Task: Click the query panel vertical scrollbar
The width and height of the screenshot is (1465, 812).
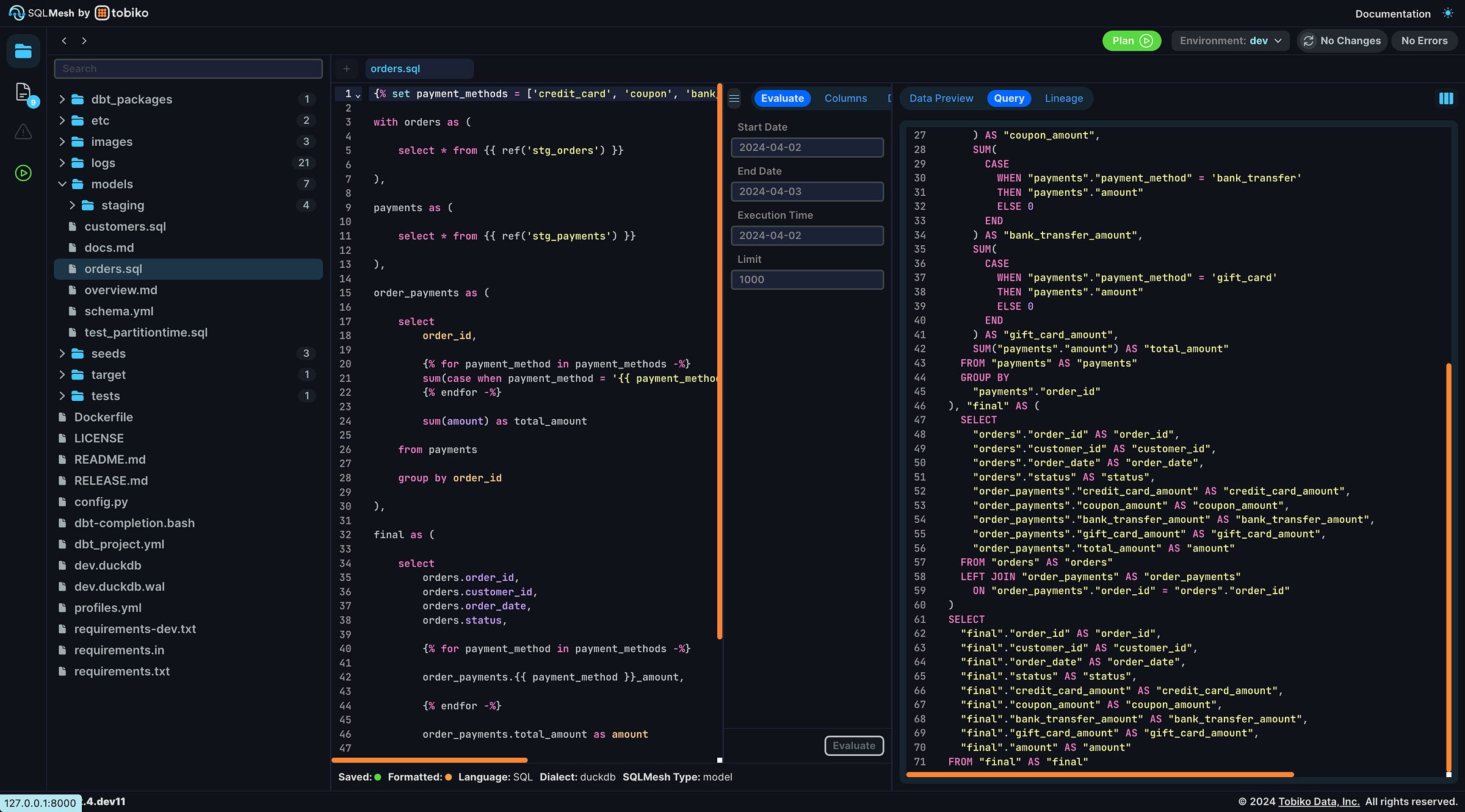Action: click(1449, 567)
